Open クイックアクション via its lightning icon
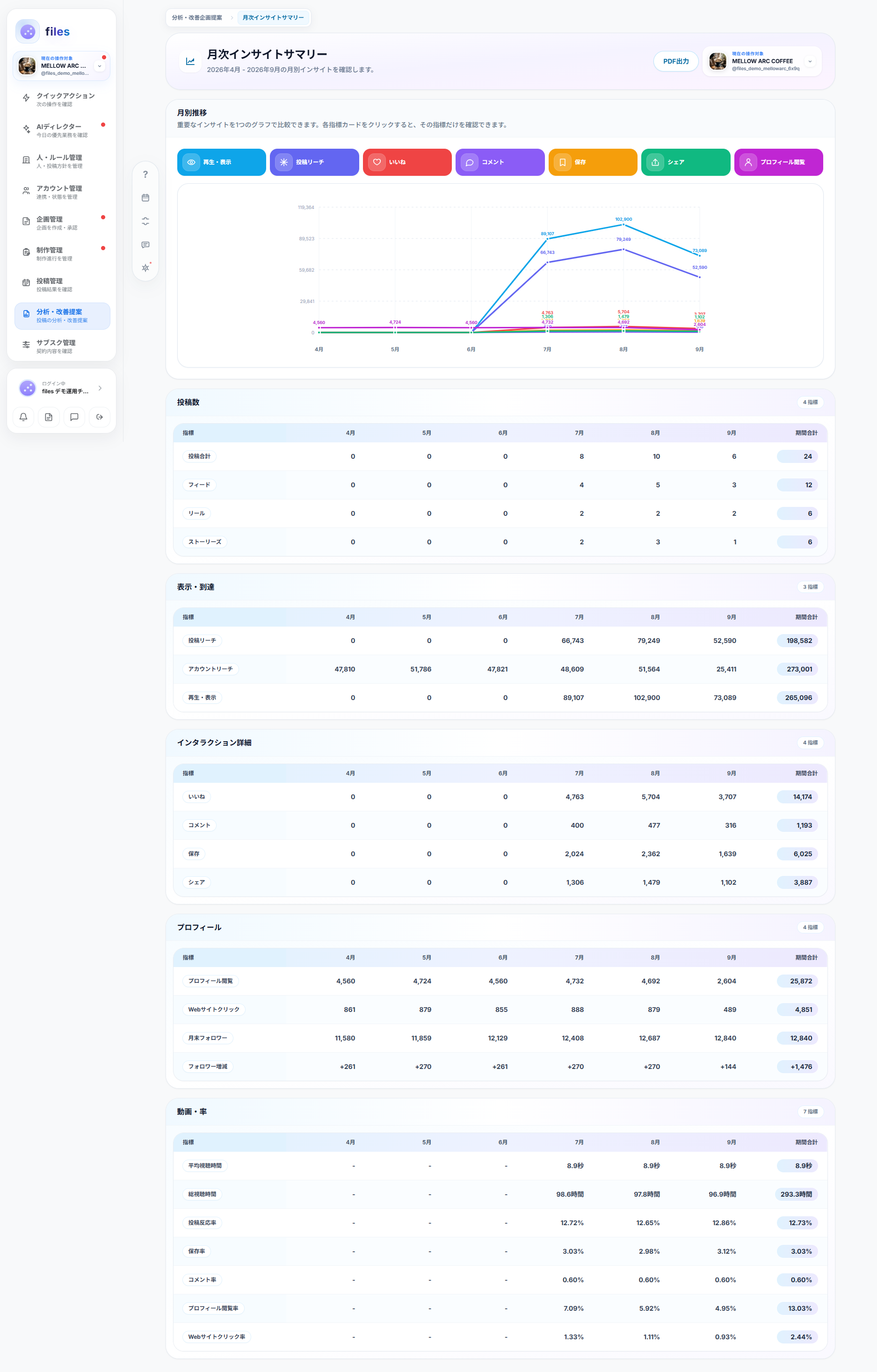This screenshot has height=1372, width=877. tap(26, 98)
